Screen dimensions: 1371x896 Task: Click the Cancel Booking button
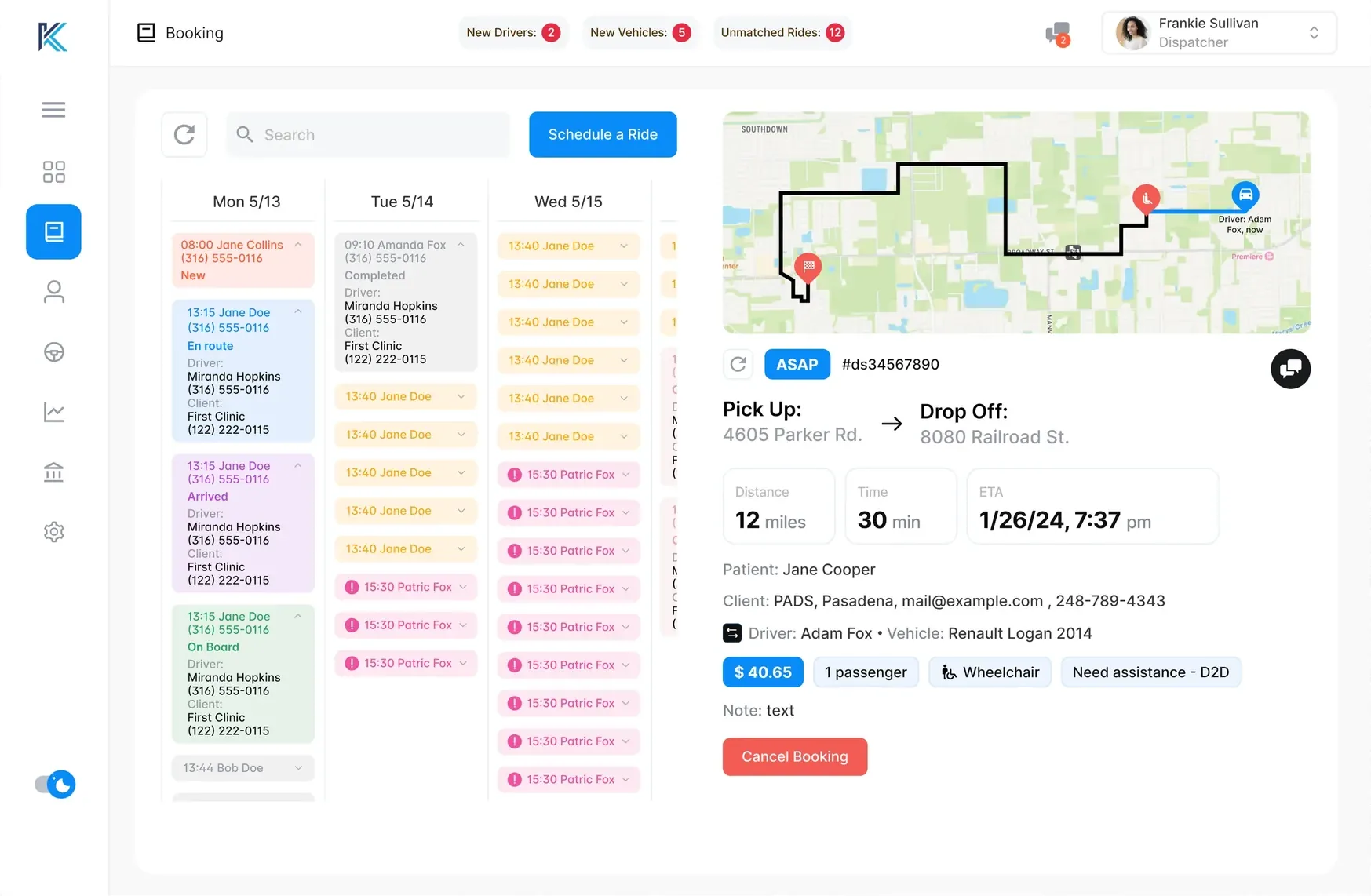(795, 756)
